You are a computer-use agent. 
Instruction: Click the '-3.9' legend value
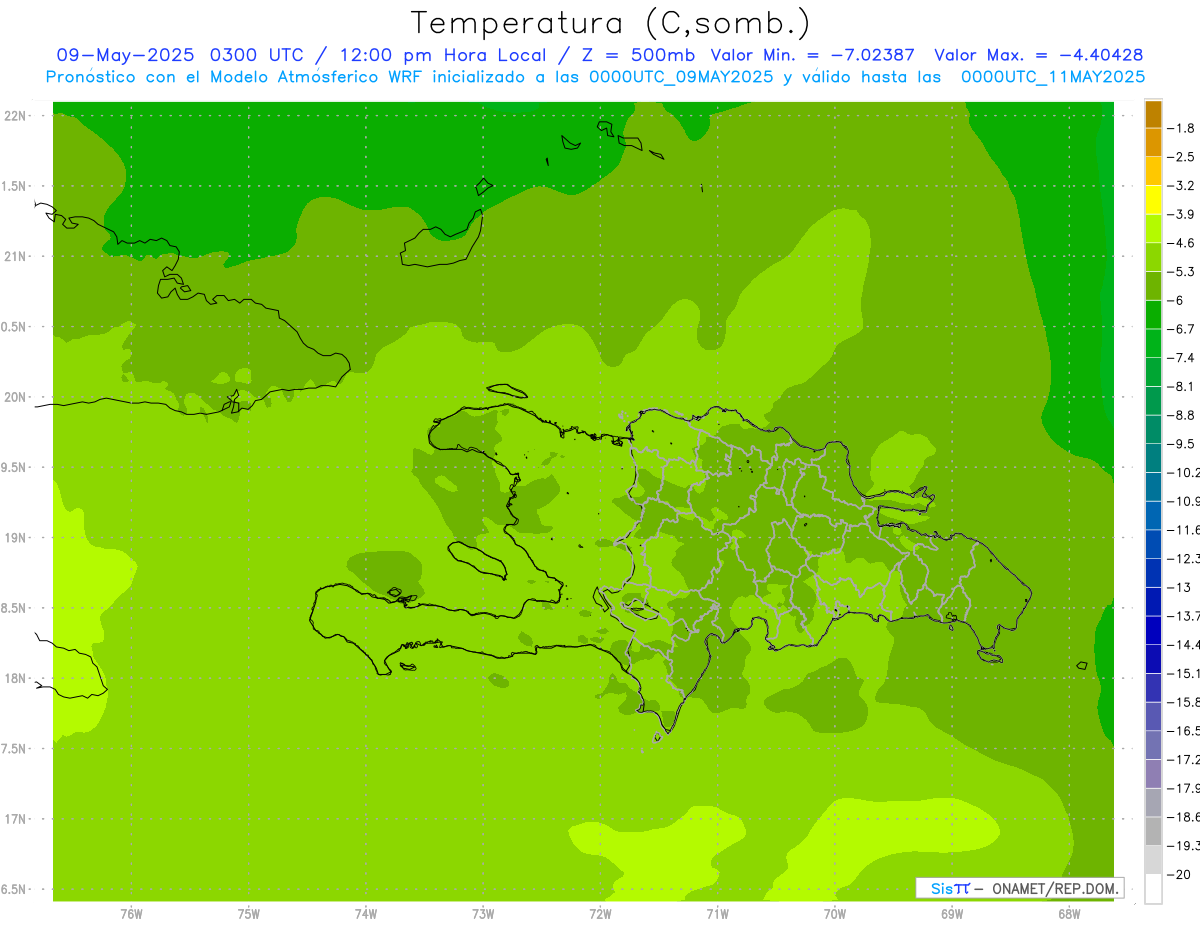pyautogui.click(x=1181, y=214)
